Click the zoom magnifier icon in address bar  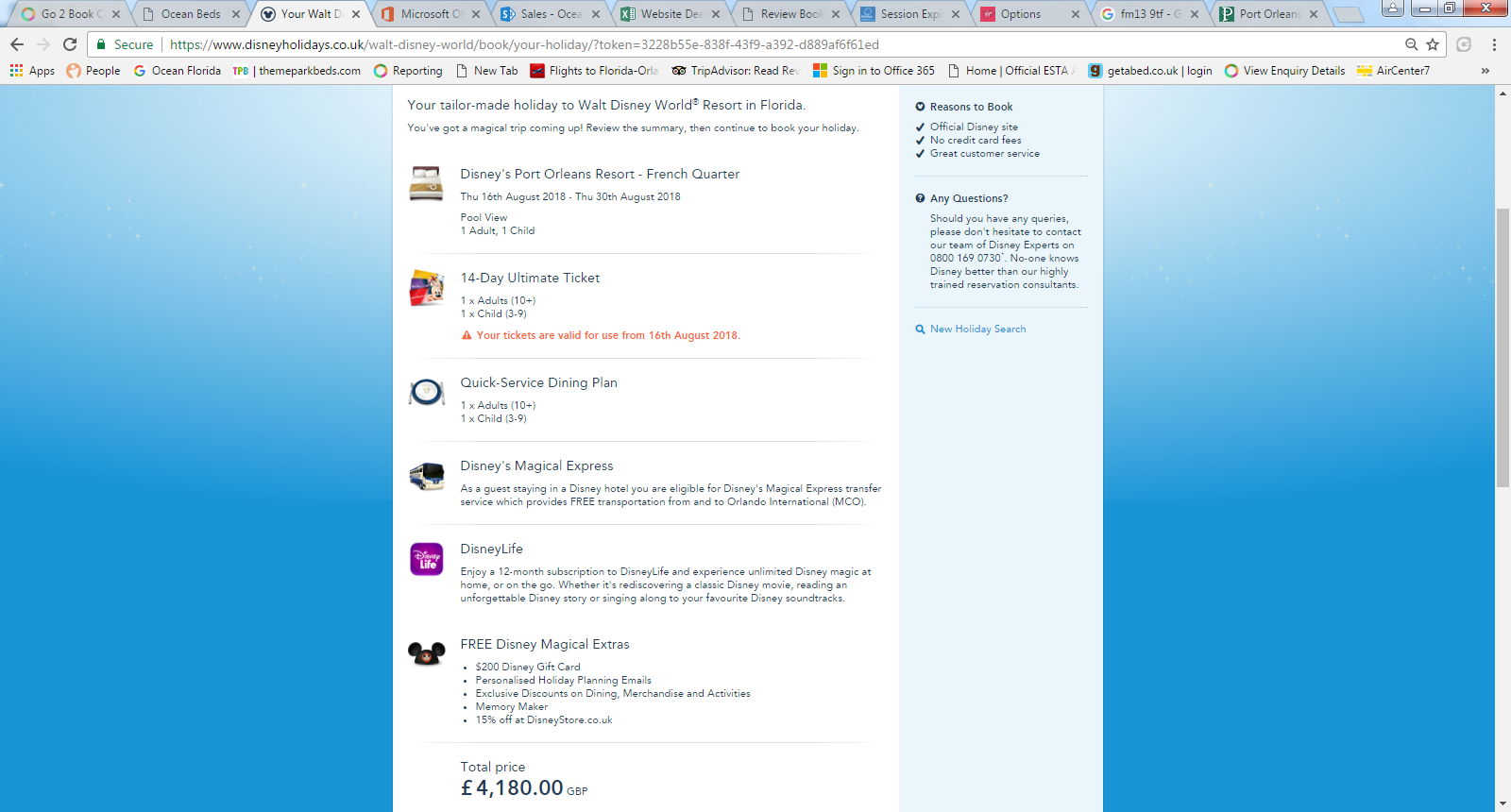1412,44
